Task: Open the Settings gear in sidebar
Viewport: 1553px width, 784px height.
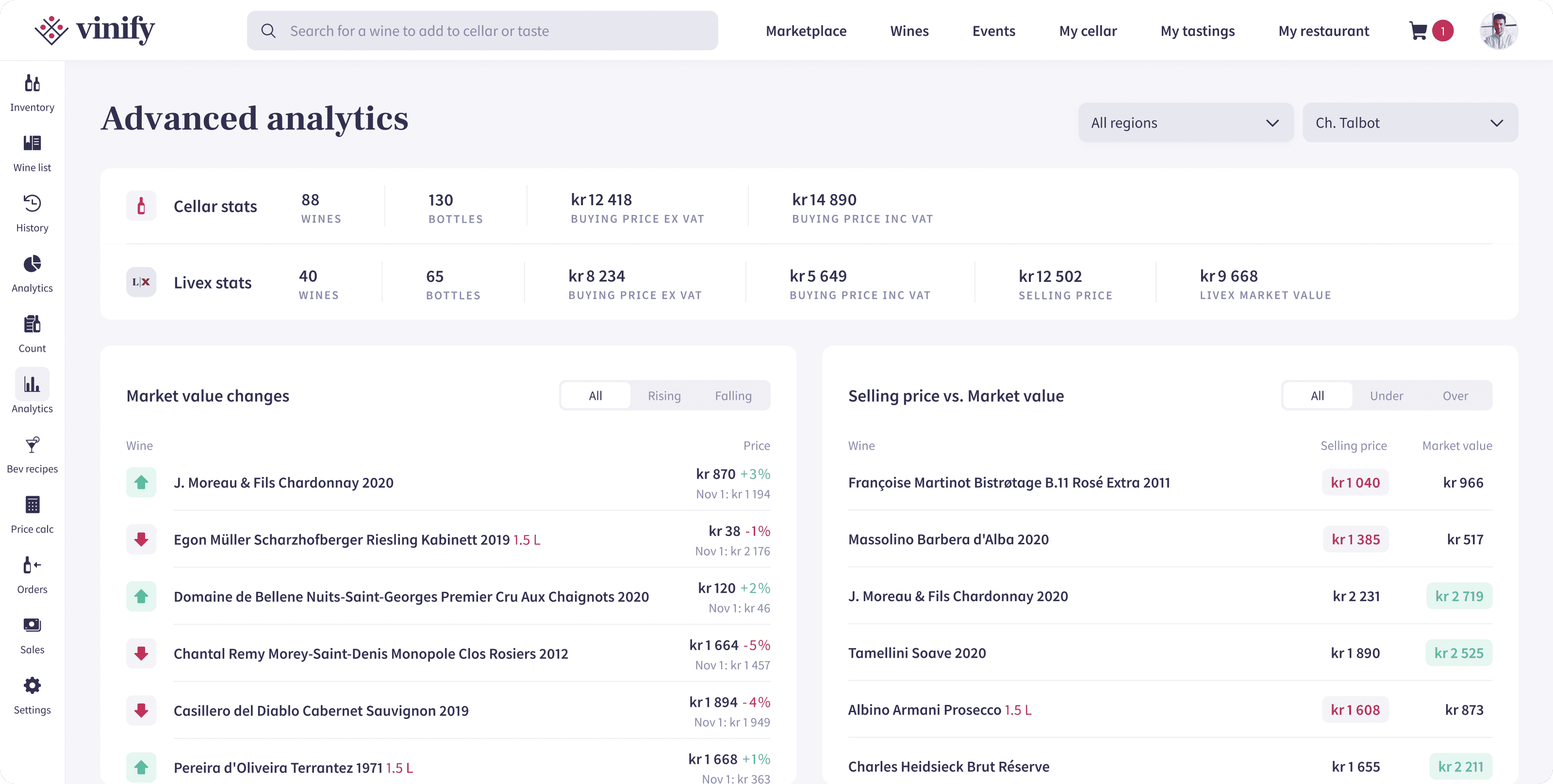Action: [x=32, y=685]
